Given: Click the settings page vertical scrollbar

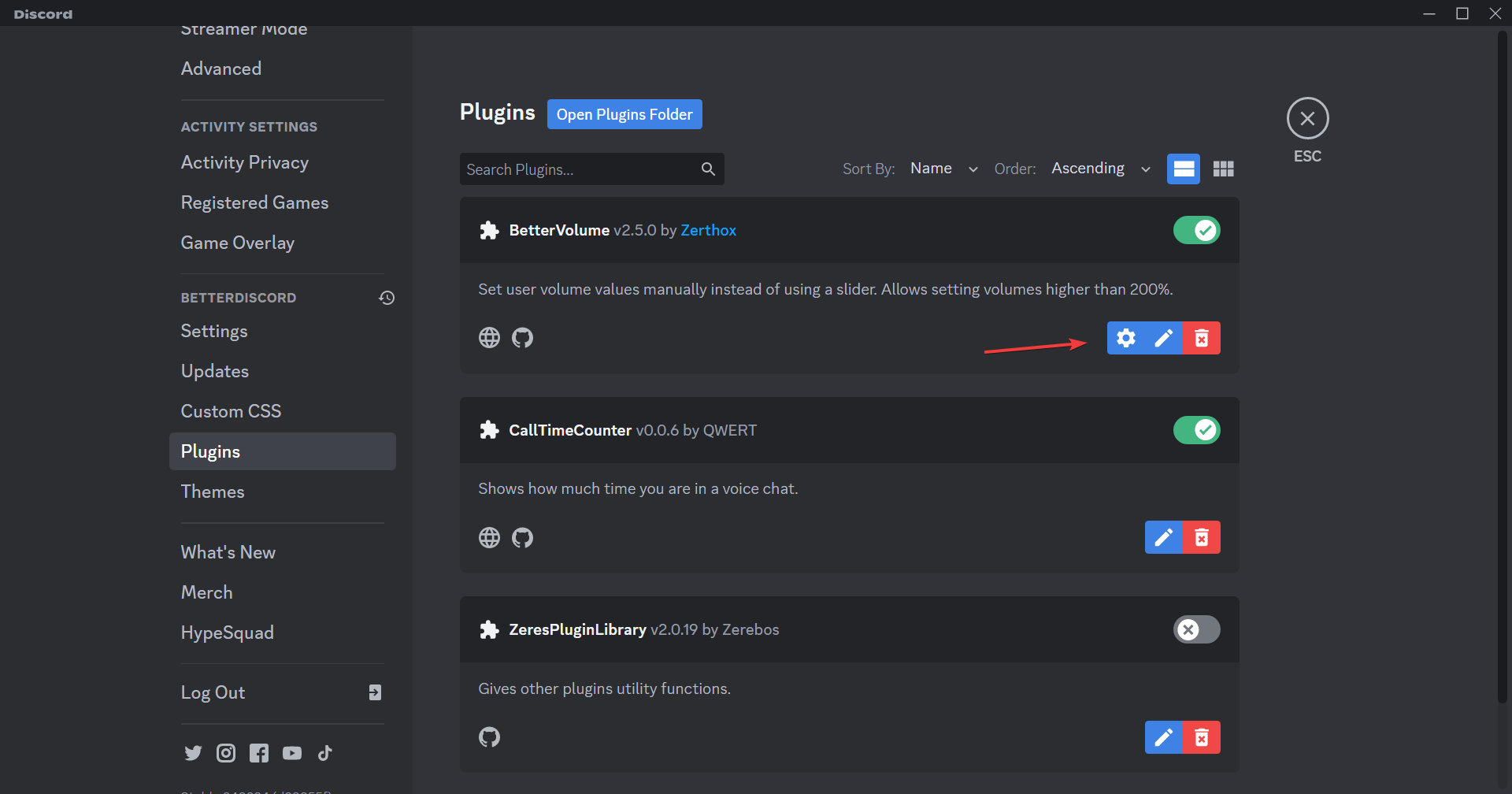Looking at the screenshot, I should 1503,366.
